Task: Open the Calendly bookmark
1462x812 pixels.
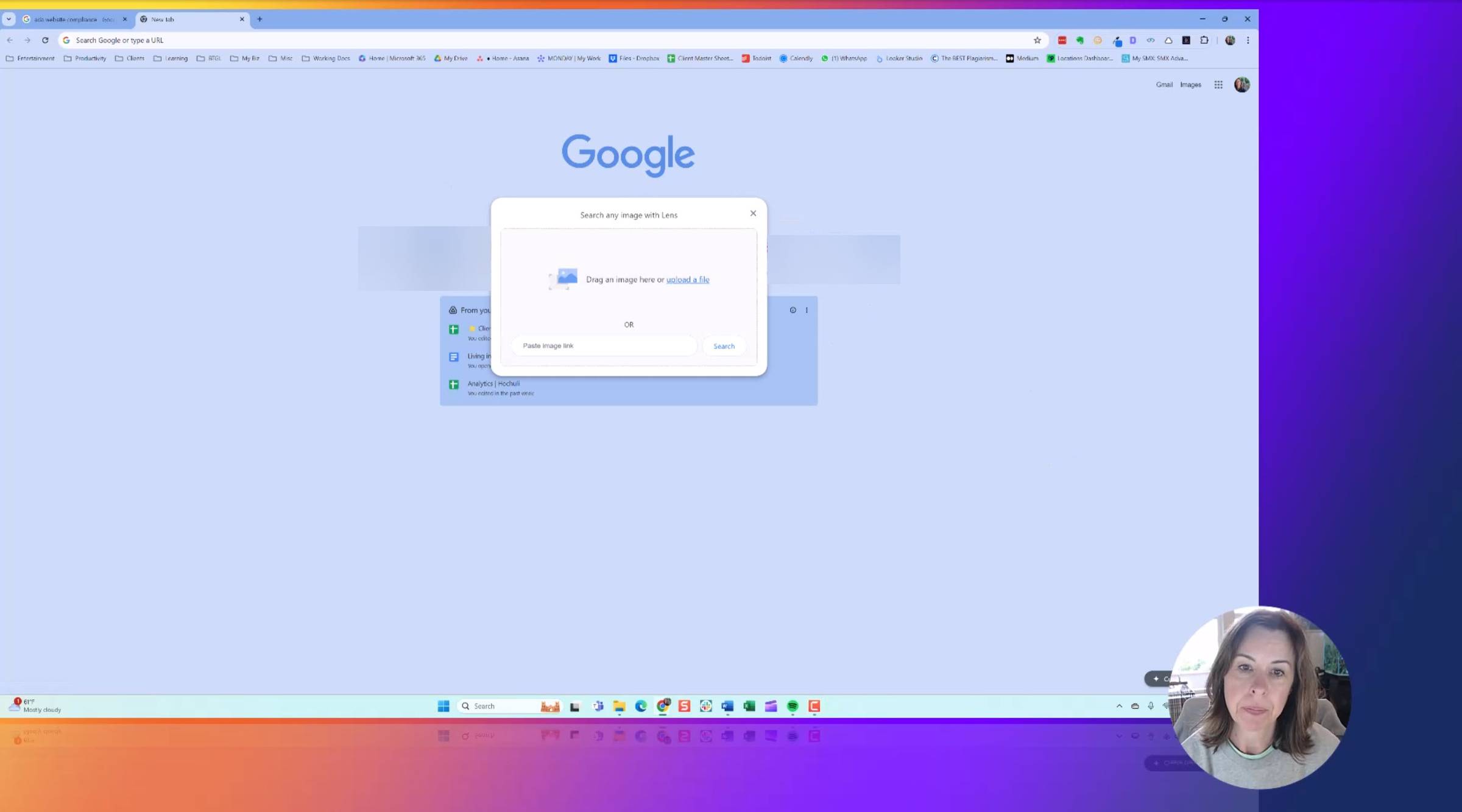Action: point(796,58)
